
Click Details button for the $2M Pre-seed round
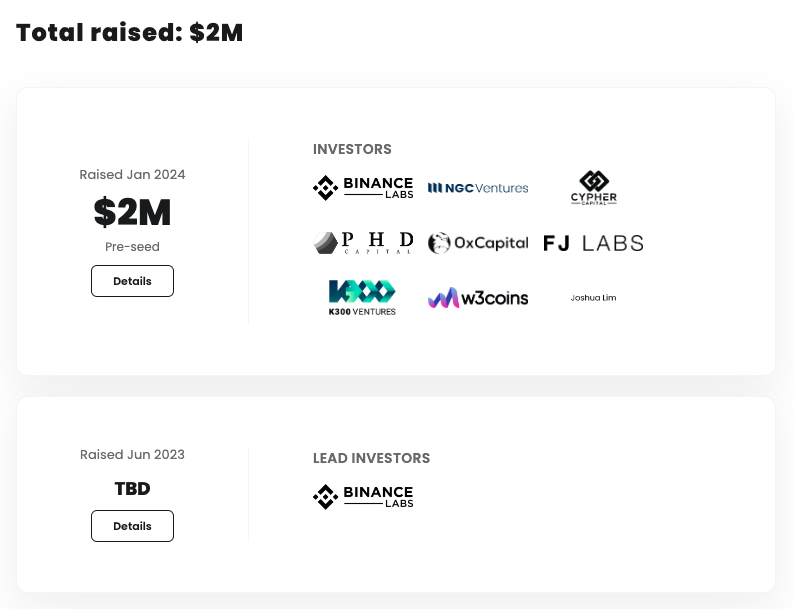click(x=132, y=281)
